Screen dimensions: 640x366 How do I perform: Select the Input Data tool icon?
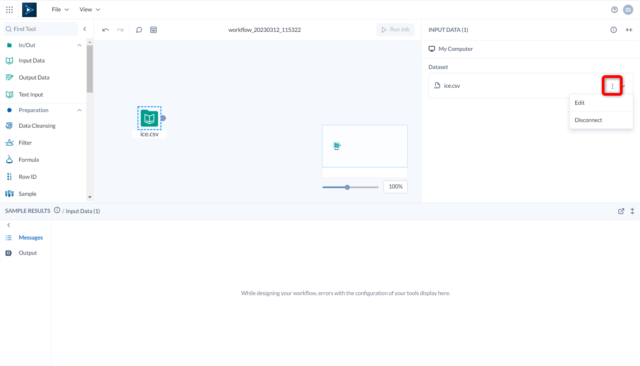[x=9, y=61]
